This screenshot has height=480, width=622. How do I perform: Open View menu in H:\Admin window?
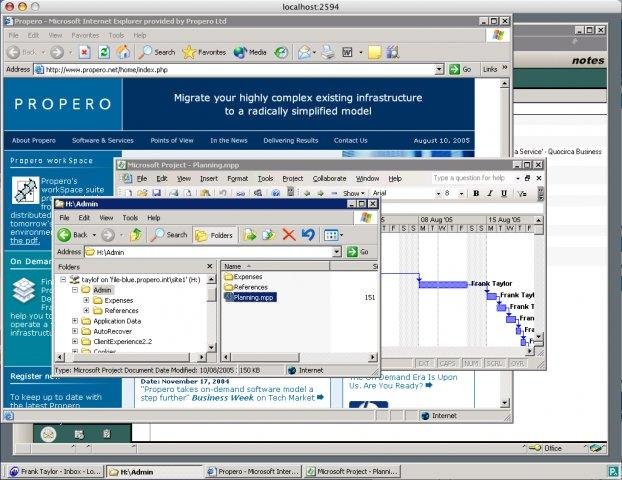click(106, 218)
